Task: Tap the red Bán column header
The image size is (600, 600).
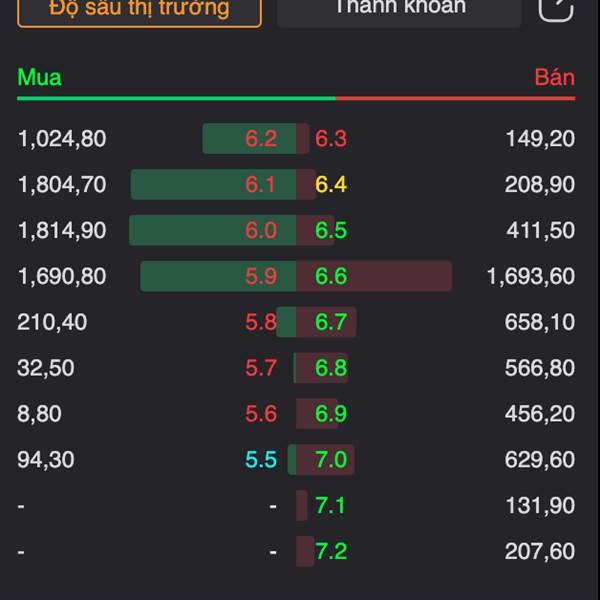Action: pyautogui.click(x=554, y=78)
